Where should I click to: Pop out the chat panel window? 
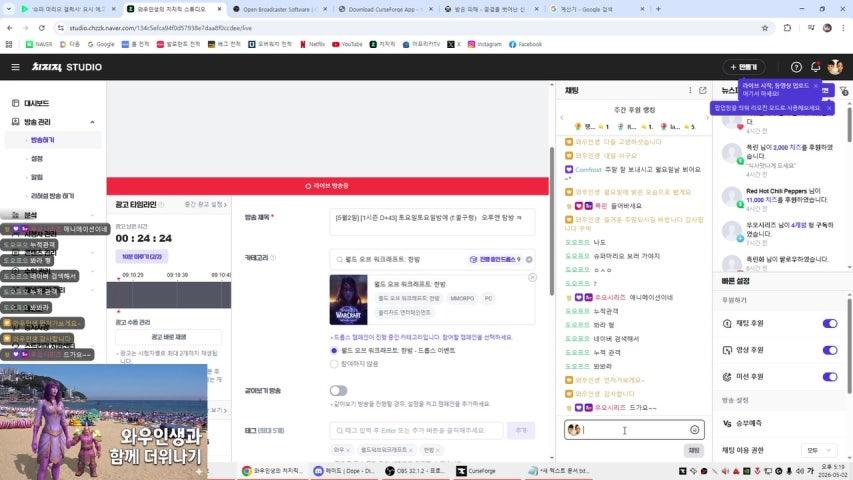[x=702, y=90]
